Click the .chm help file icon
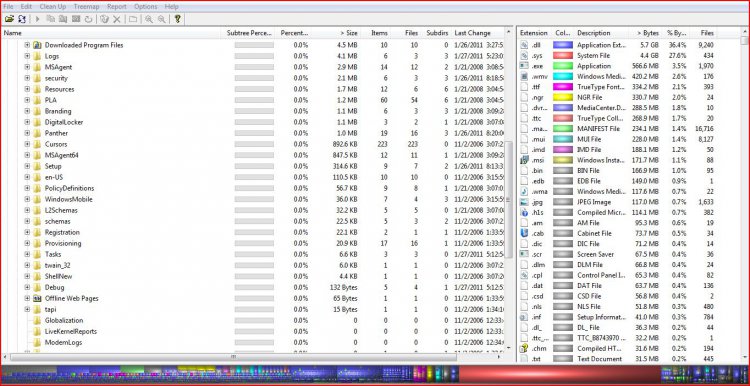750x386 pixels. 524,348
